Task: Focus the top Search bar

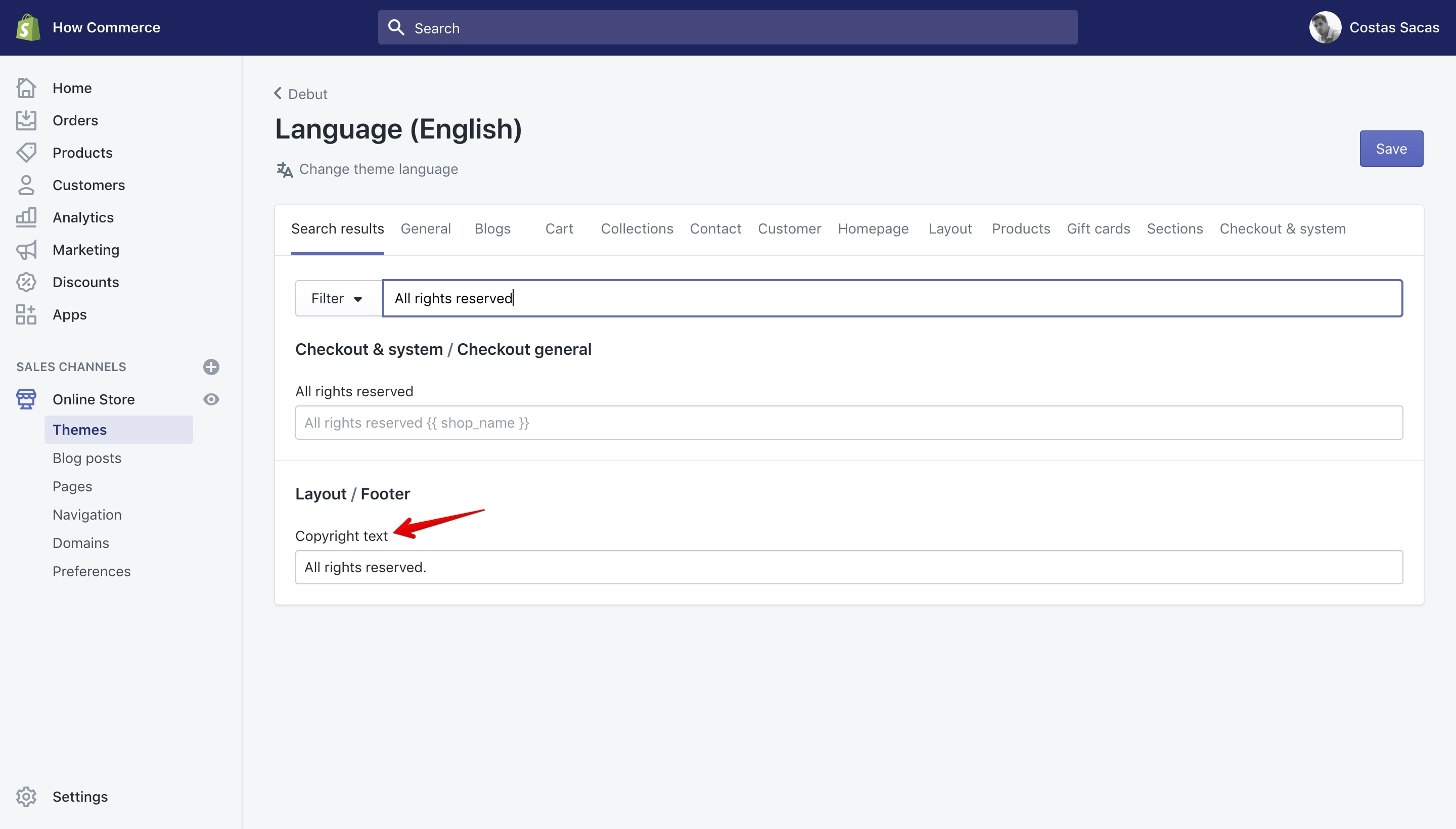Action: [727, 27]
